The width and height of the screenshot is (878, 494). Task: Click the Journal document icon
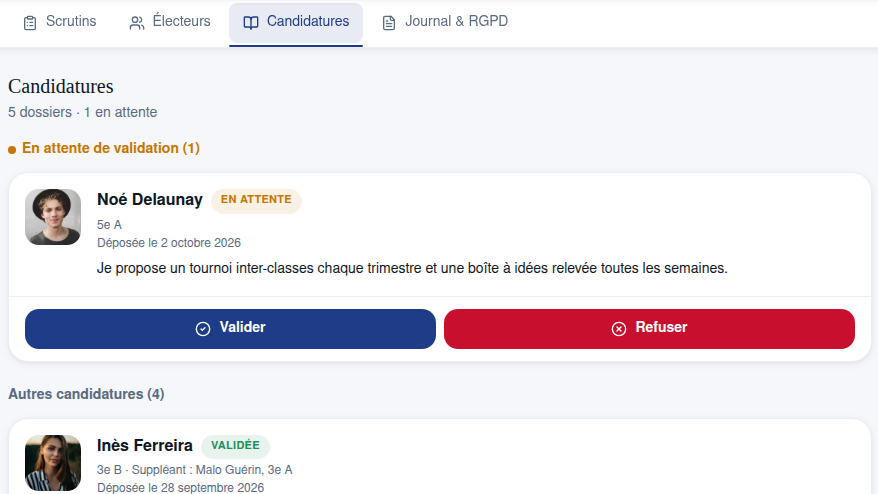(x=389, y=23)
